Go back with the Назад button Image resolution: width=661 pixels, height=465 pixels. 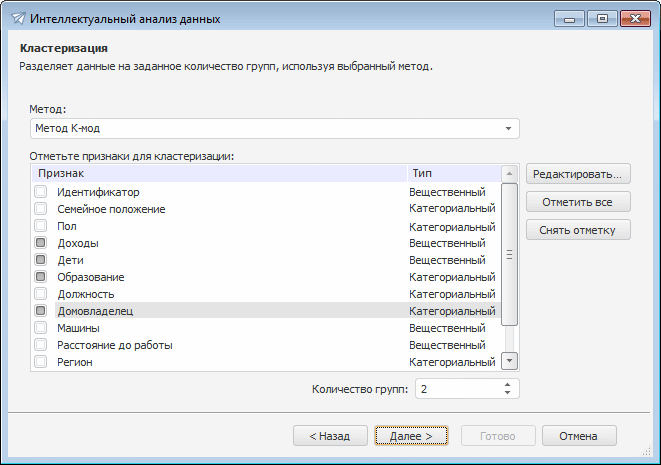[328, 436]
